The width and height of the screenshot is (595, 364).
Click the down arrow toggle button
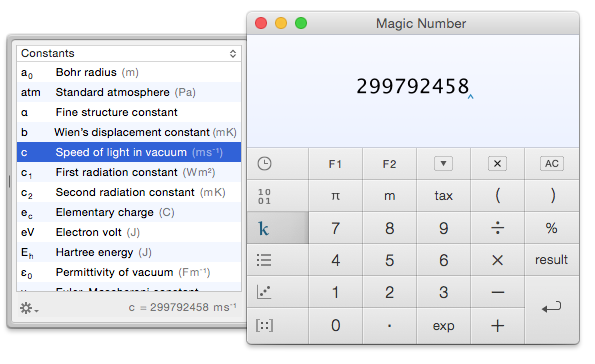tap(443, 164)
